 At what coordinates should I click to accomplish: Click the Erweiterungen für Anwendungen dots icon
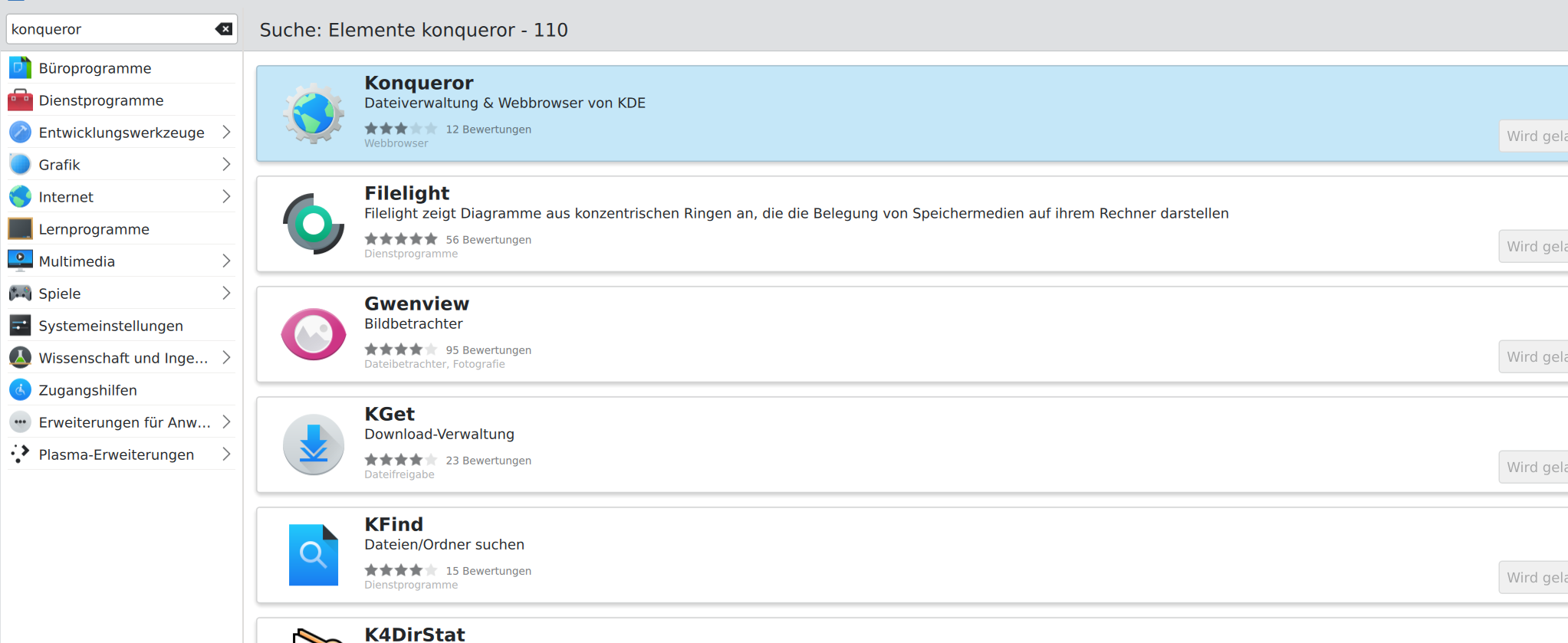click(x=20, y=422)
